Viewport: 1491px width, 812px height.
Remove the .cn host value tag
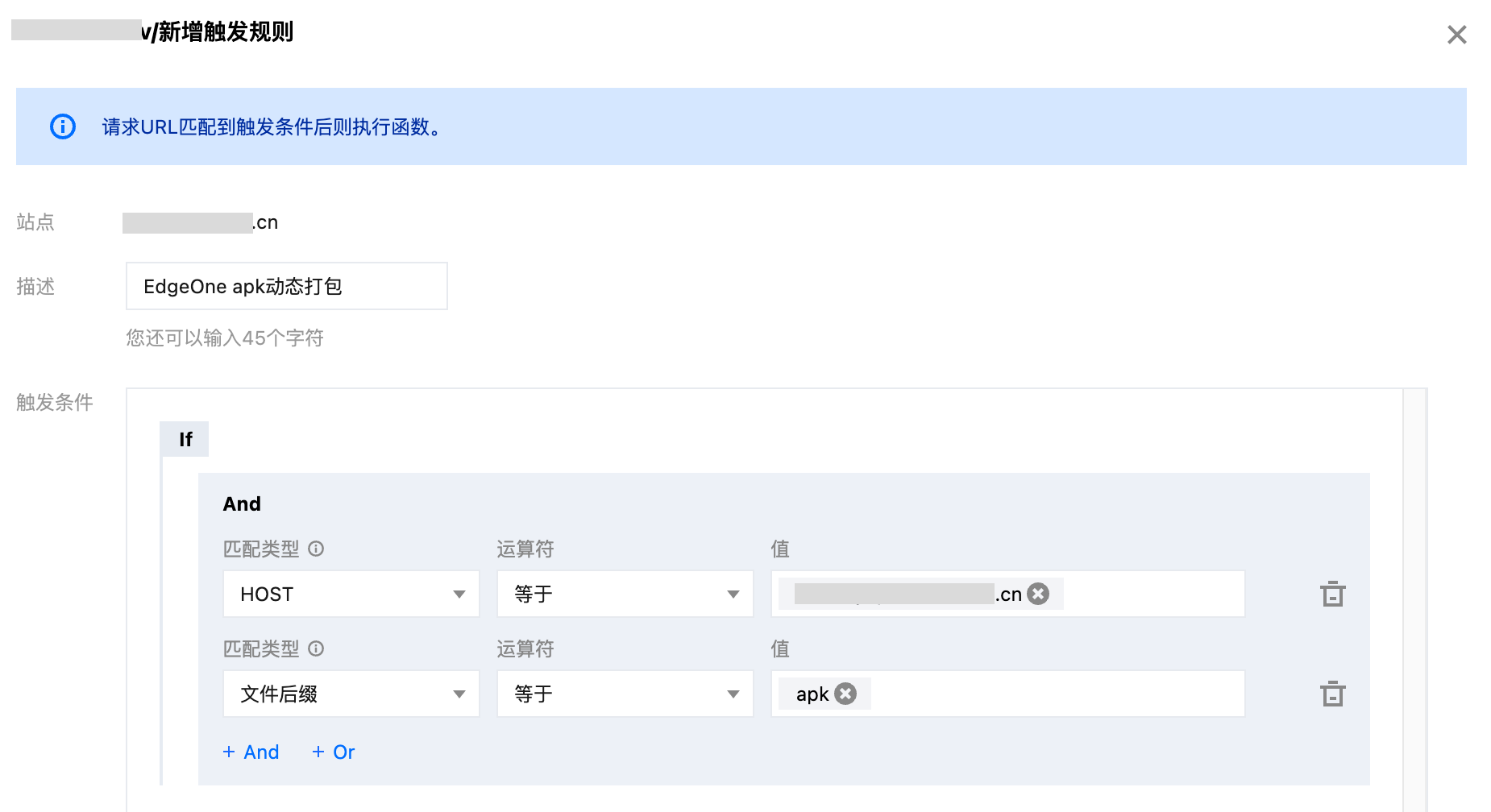click(x=1038, y=594)
